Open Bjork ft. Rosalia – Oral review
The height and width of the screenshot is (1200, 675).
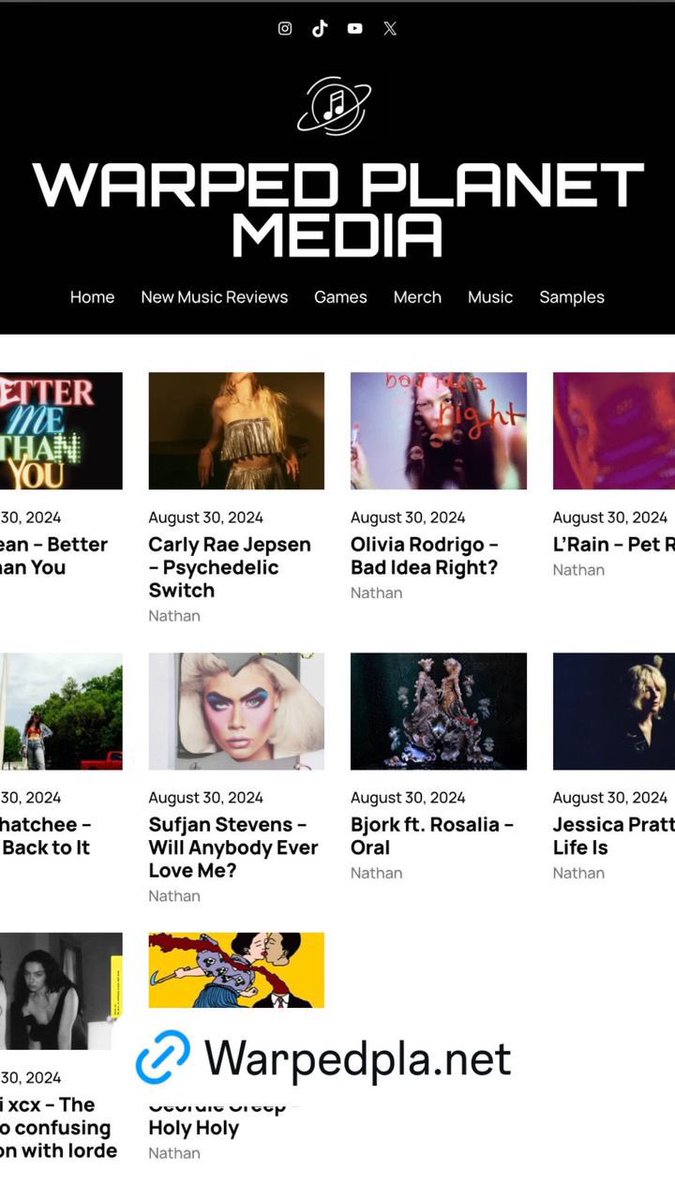(432, 836)
